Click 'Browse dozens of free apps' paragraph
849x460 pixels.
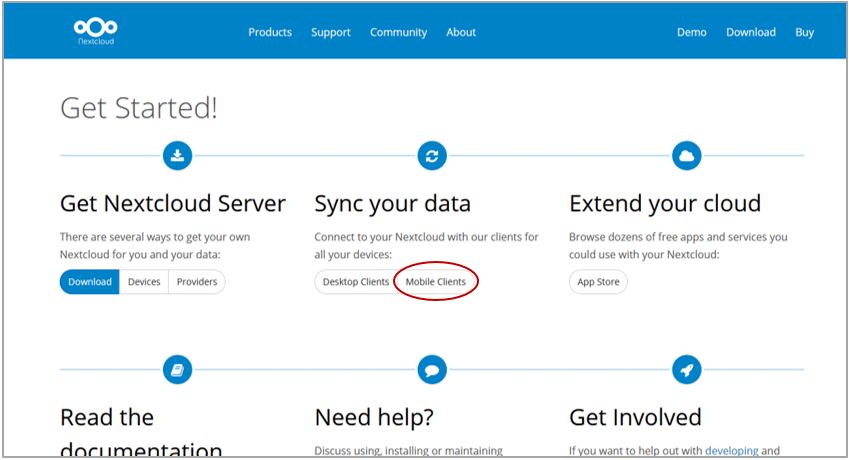[678, 246]
